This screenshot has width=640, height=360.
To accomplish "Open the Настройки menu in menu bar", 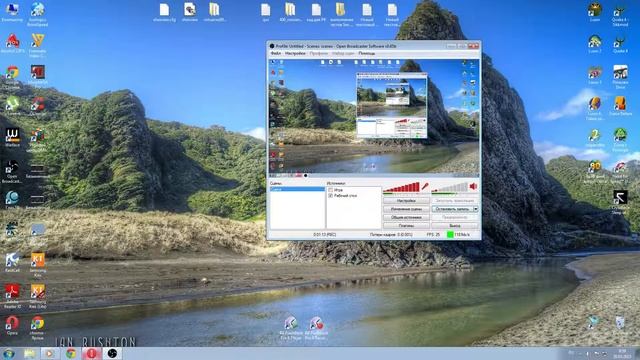I will [295, 53].
